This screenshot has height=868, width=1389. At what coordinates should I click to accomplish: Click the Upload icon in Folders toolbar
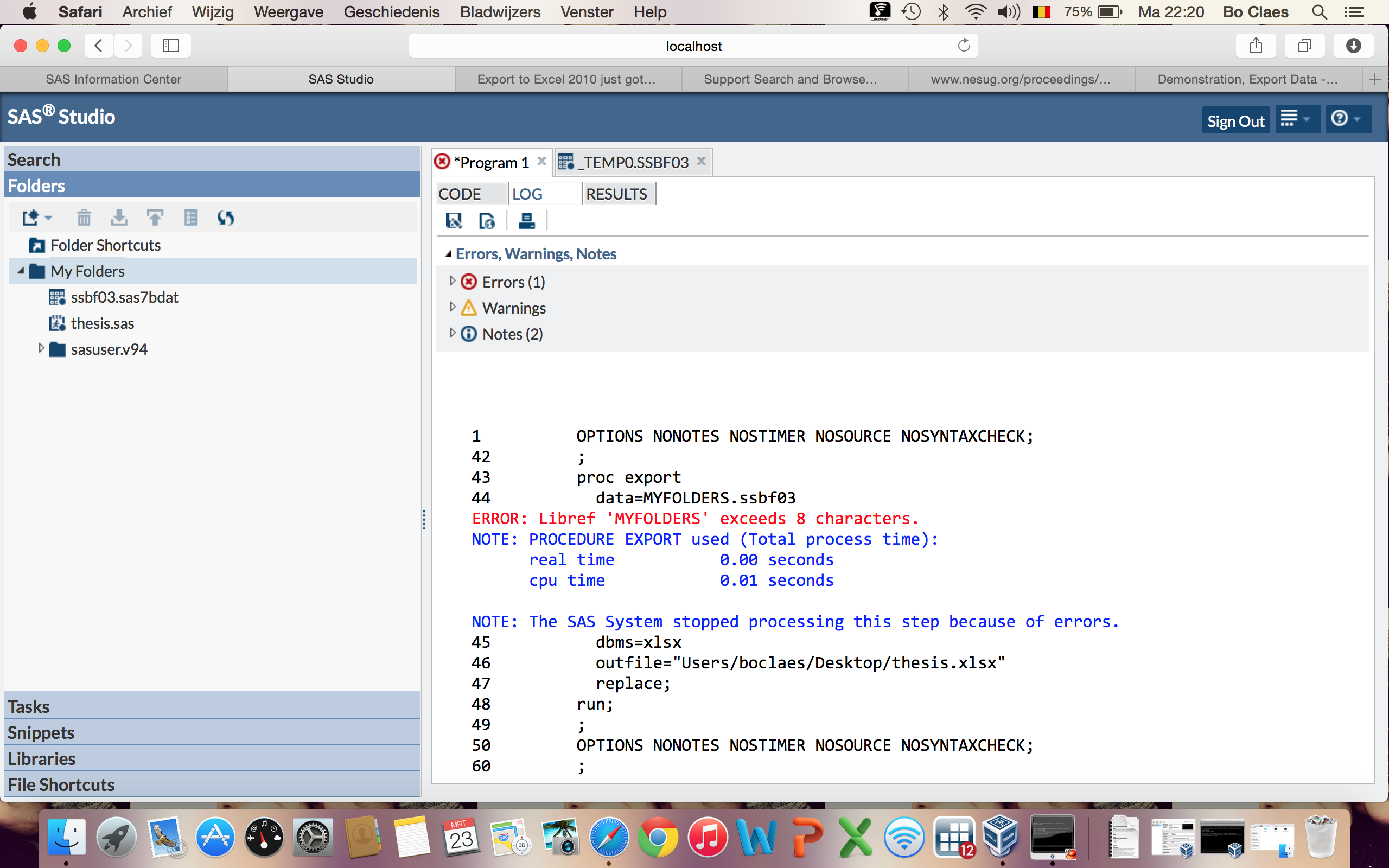pos(155,218)
